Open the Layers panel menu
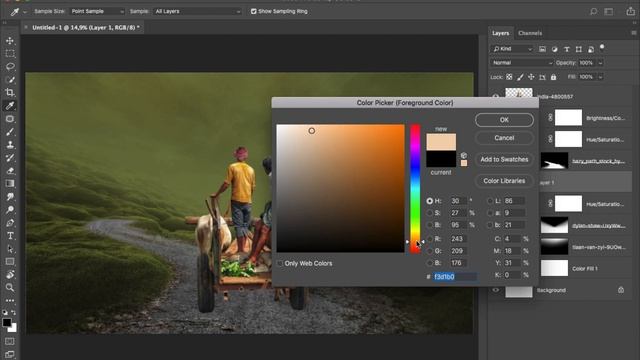640x360 pixels. click(633, 33)
